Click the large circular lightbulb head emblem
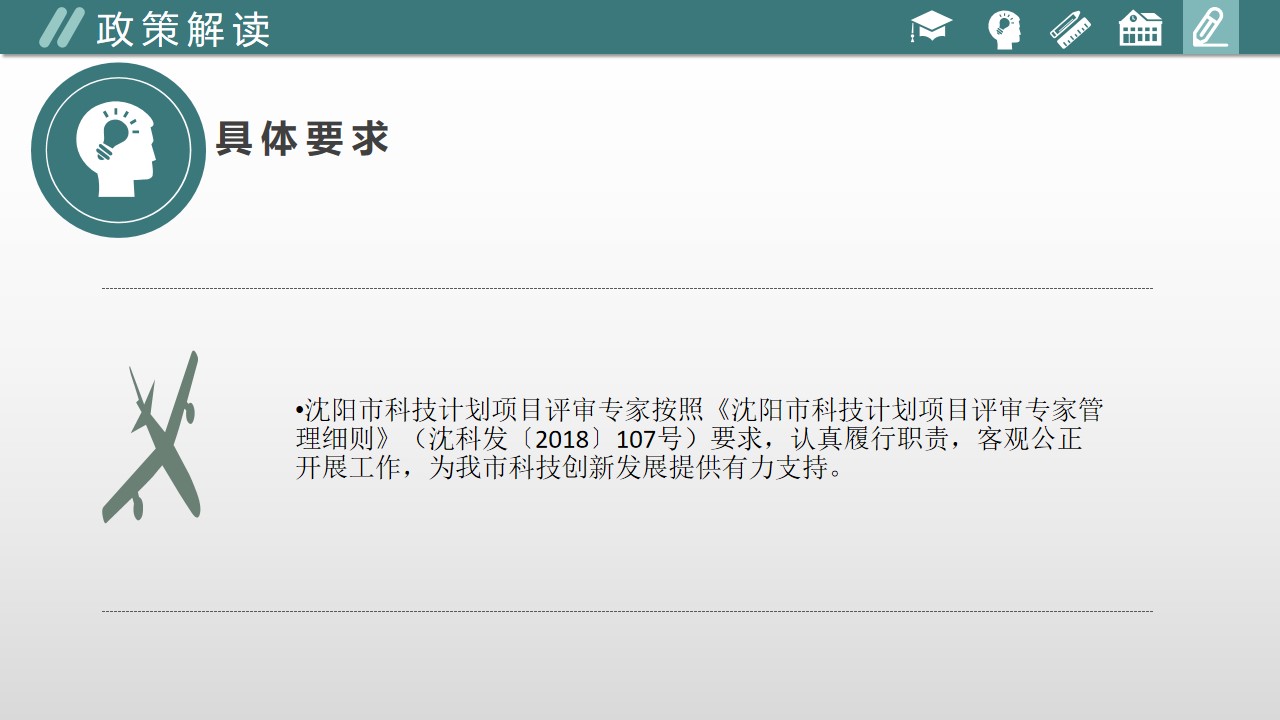Image resolution: width=1280 pixels, height=720 pixels. 118,150
